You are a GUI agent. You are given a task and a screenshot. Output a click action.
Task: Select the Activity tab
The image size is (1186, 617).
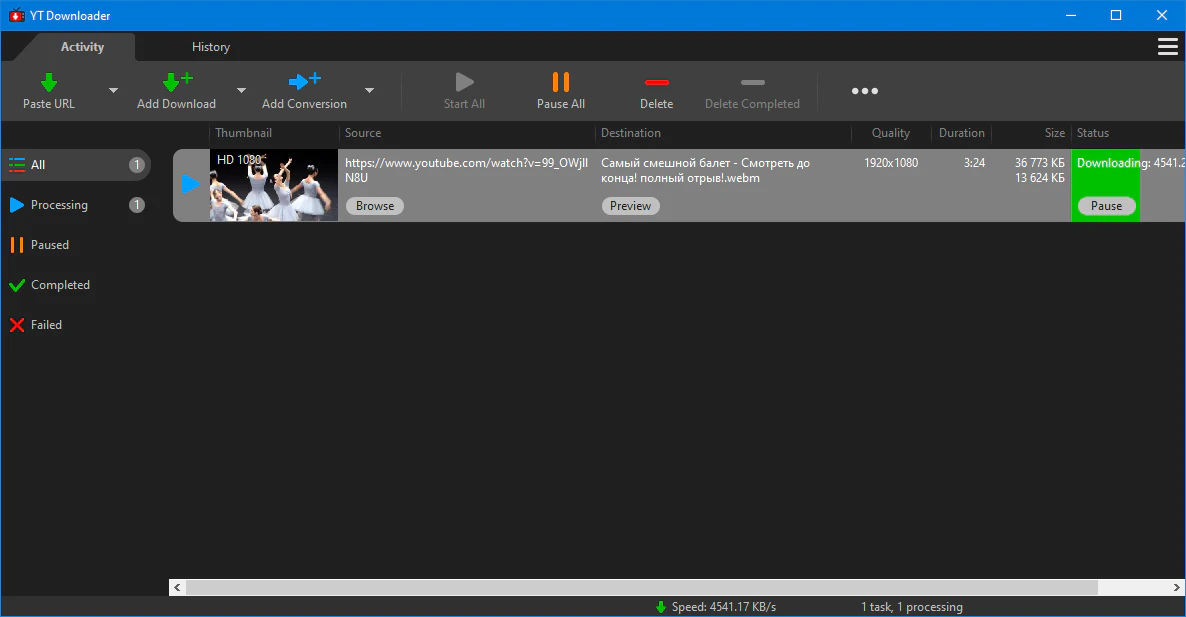pos(82,47)
